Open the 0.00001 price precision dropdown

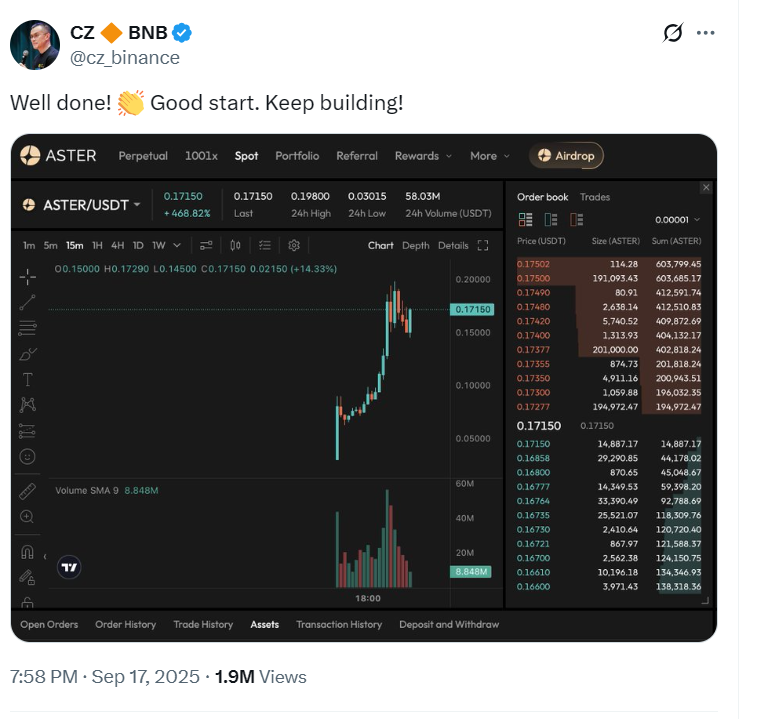[x=677, y=220]
